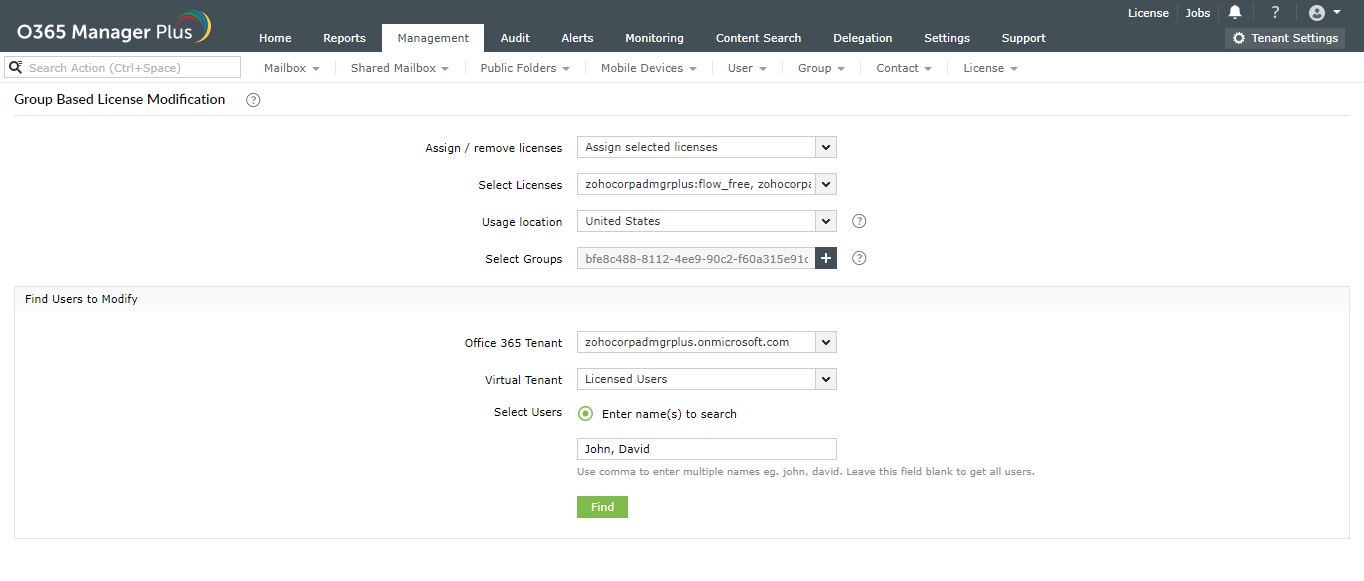The image size is (1364, 581).
Task: Open the notifications bell icon
Action: point(1235,12)
